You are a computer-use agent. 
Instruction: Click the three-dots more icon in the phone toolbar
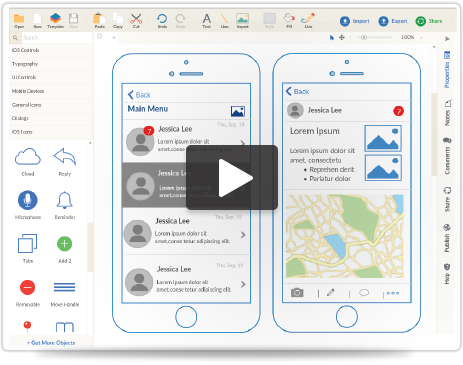pos(393,293)
